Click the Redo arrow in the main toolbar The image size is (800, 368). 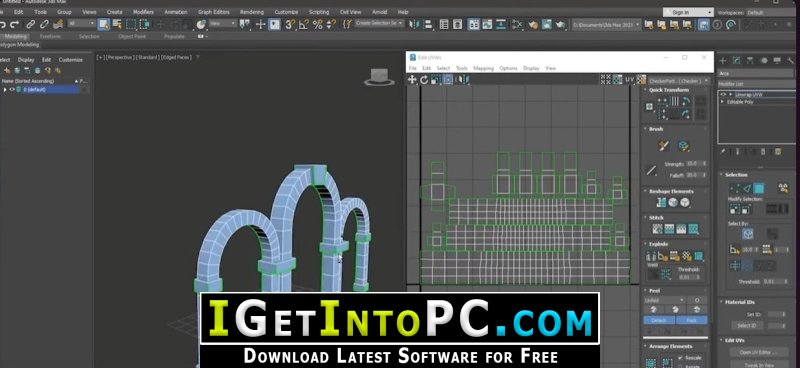(14, 24)
